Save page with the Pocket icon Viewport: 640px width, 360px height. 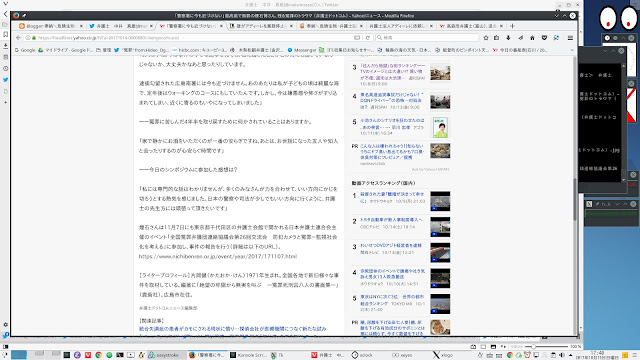[544, 38]
